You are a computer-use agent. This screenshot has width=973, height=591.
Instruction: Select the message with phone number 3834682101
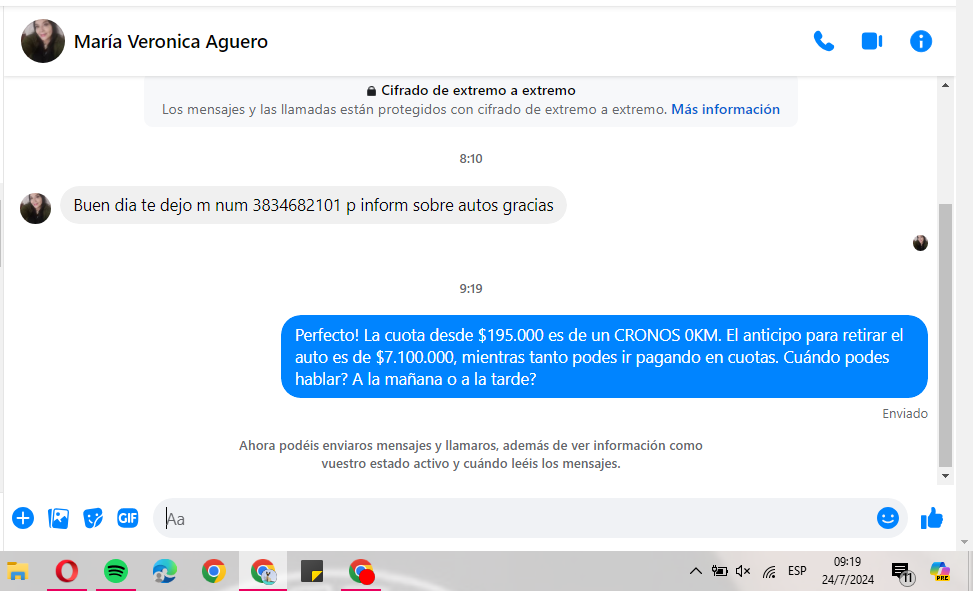[313, 205]
